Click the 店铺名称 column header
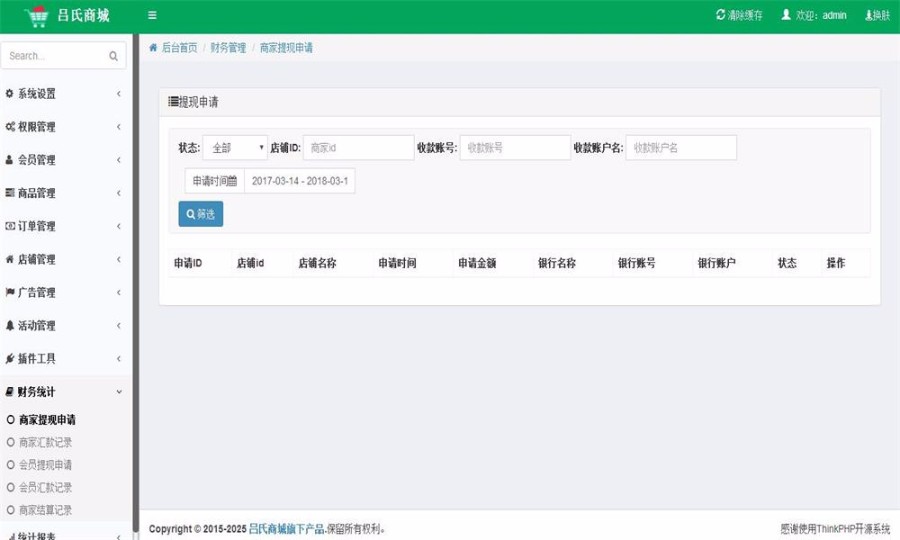Screen dimensions: 900x540 317,263
